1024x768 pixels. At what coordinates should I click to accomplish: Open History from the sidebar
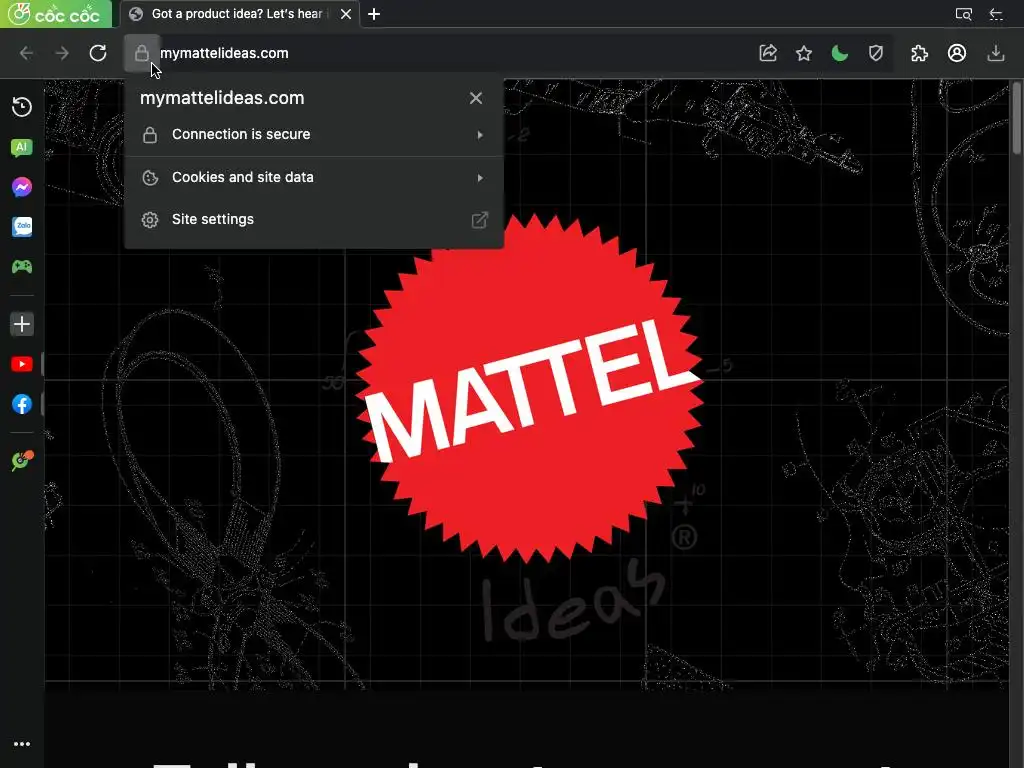click(22, 106)
